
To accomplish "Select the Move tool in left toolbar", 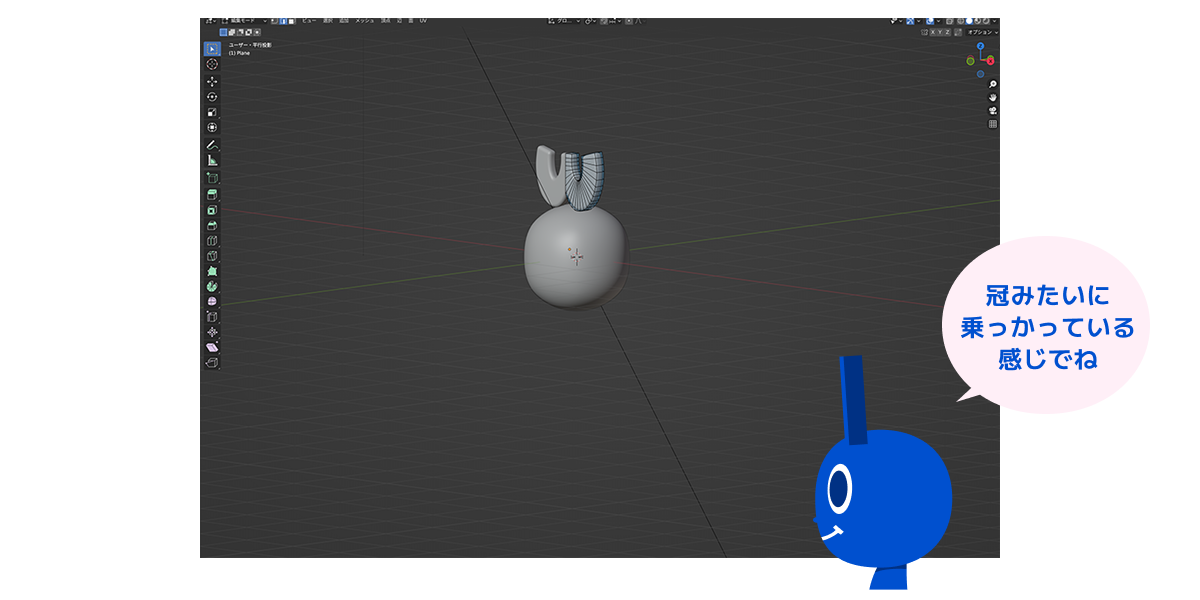I will pos(212,81).
